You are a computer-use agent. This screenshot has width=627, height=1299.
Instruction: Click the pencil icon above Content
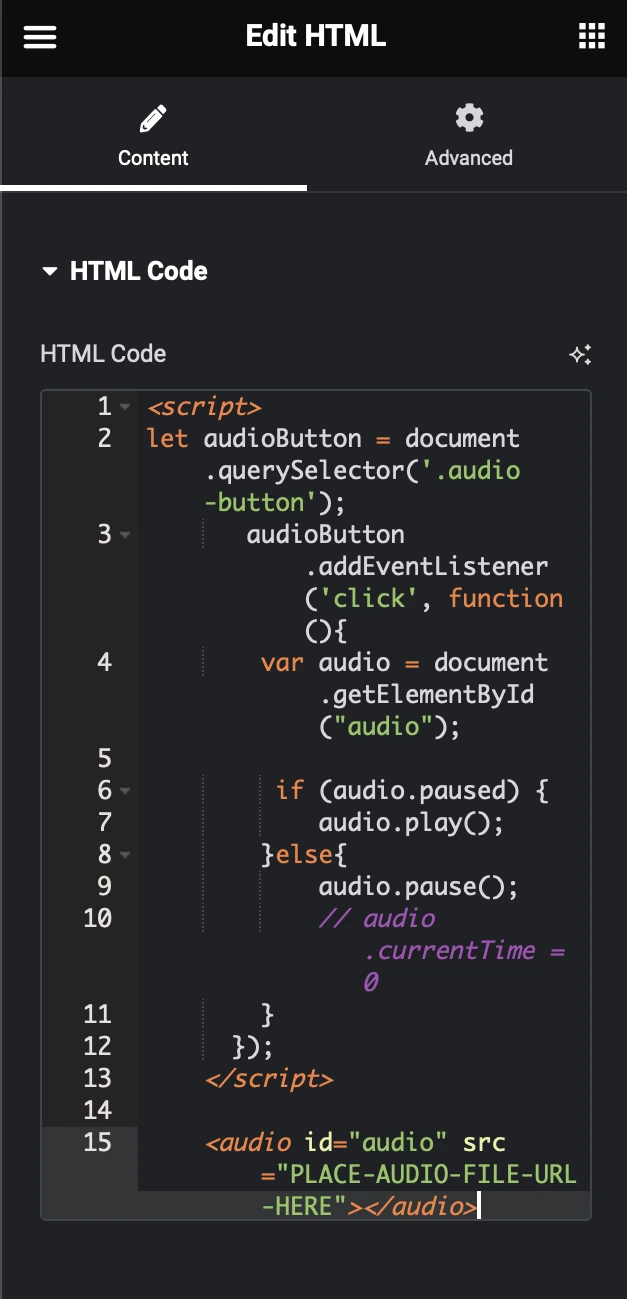coord(153,120)
